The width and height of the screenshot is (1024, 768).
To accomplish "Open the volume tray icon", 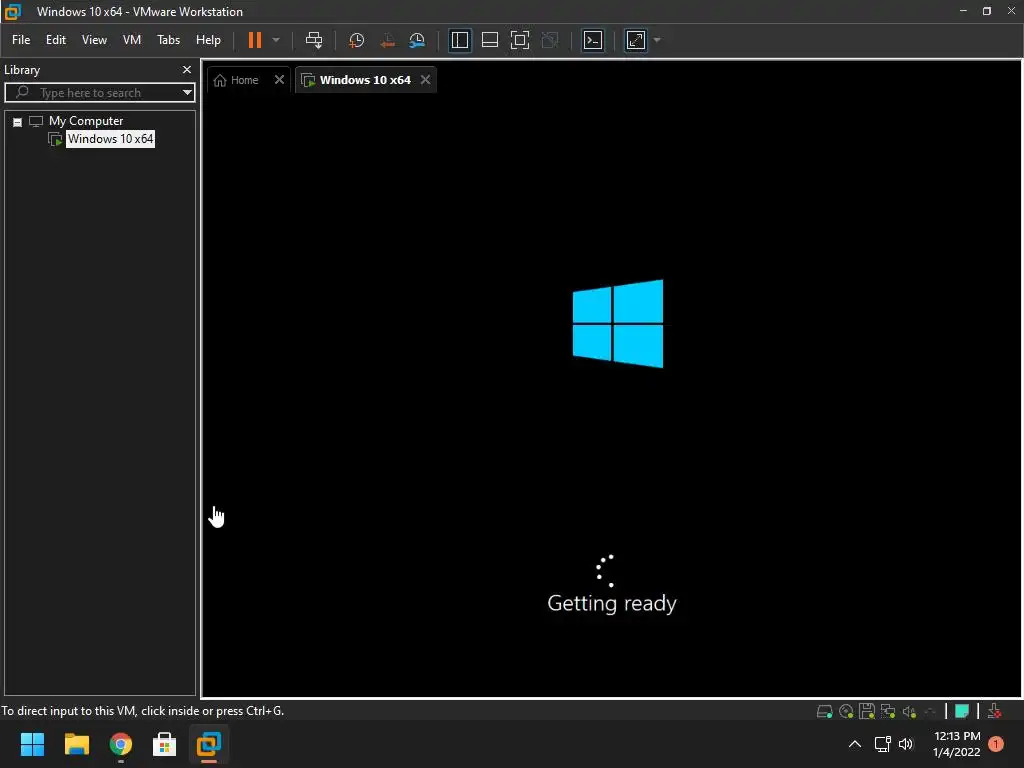I will click(906, 744).
